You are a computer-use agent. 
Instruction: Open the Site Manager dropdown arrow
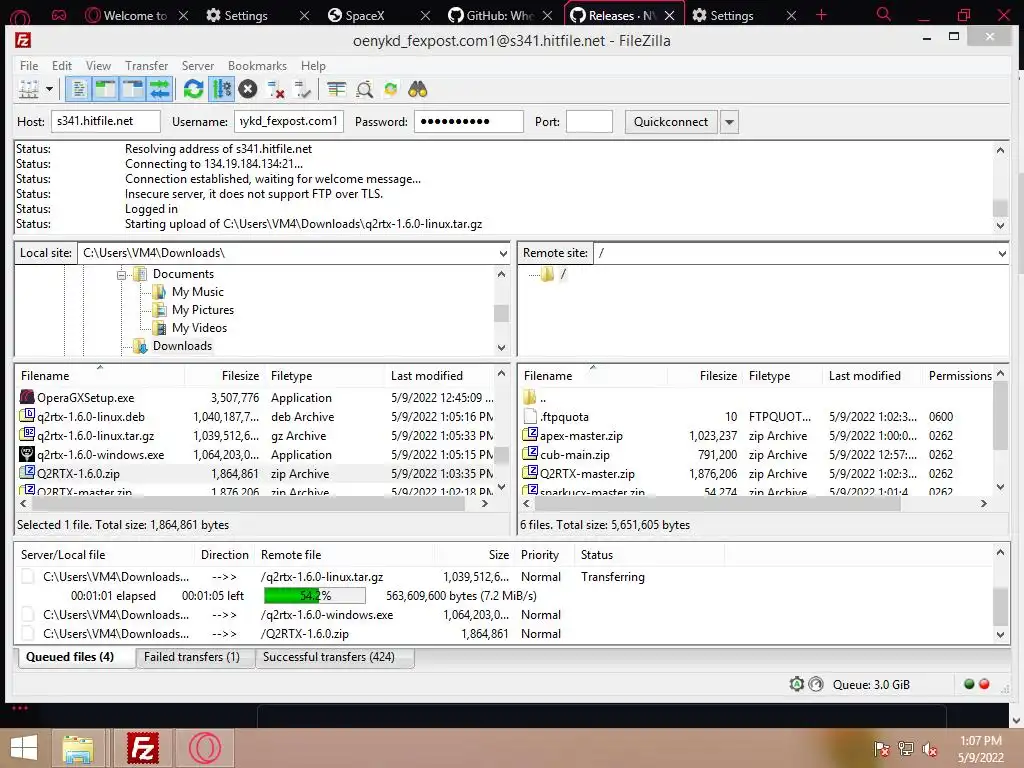point(49,89)
